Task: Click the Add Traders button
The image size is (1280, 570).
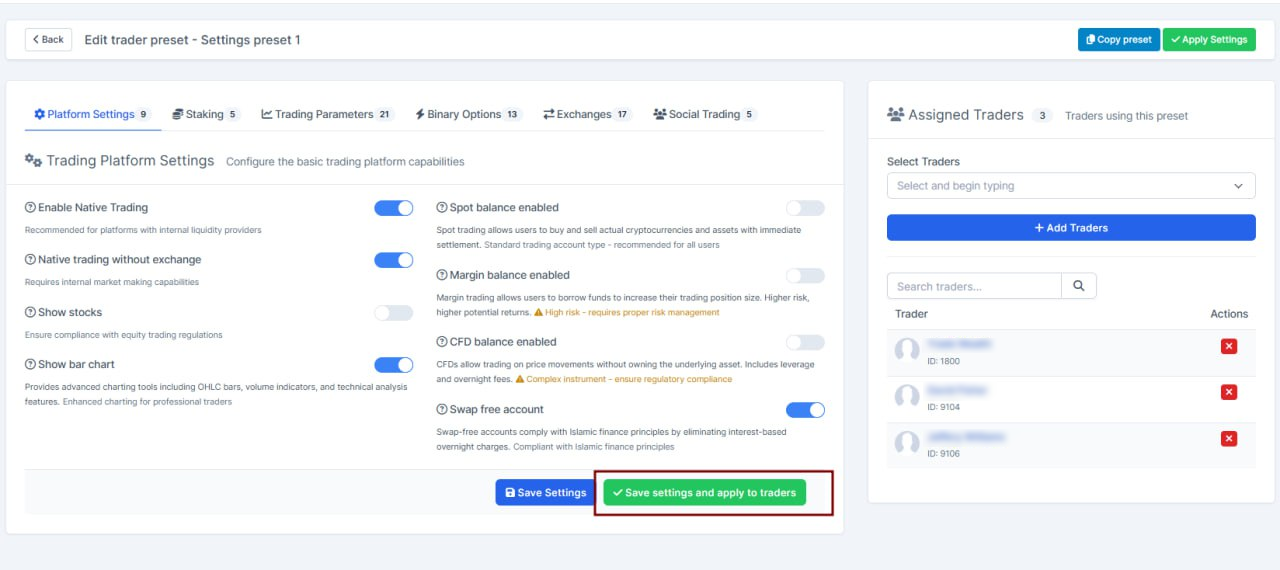Action: (x=1071, y=228)
